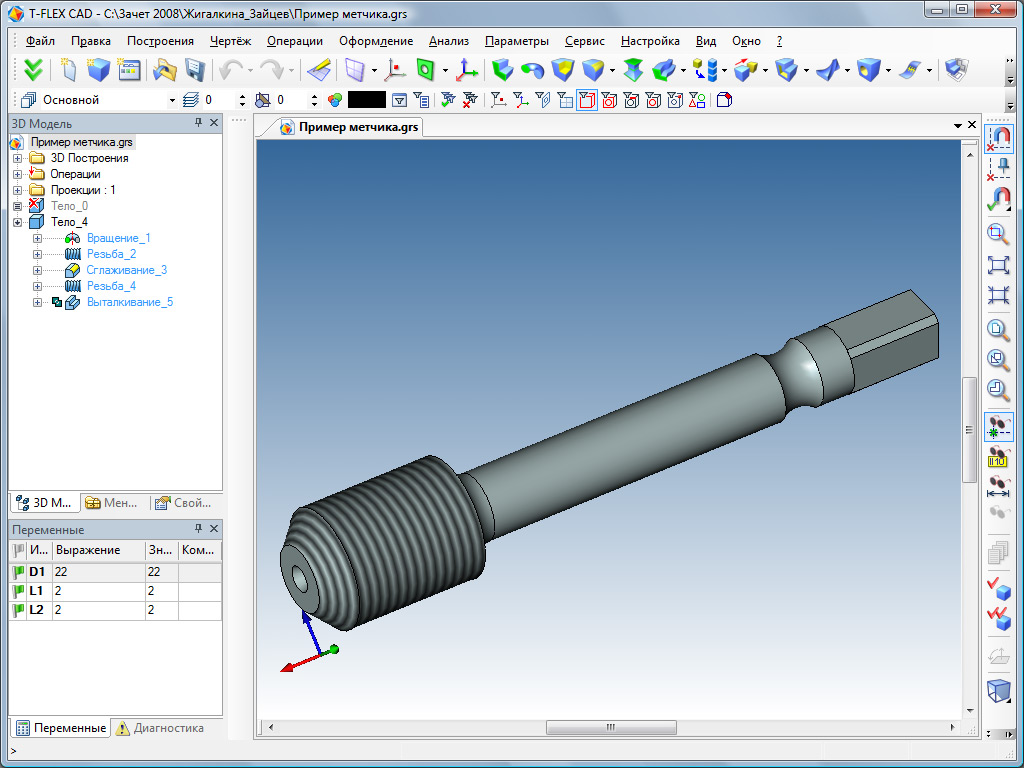Click the Undo arrow in the toolbar

pyautogui.click(x=232, y=70)
